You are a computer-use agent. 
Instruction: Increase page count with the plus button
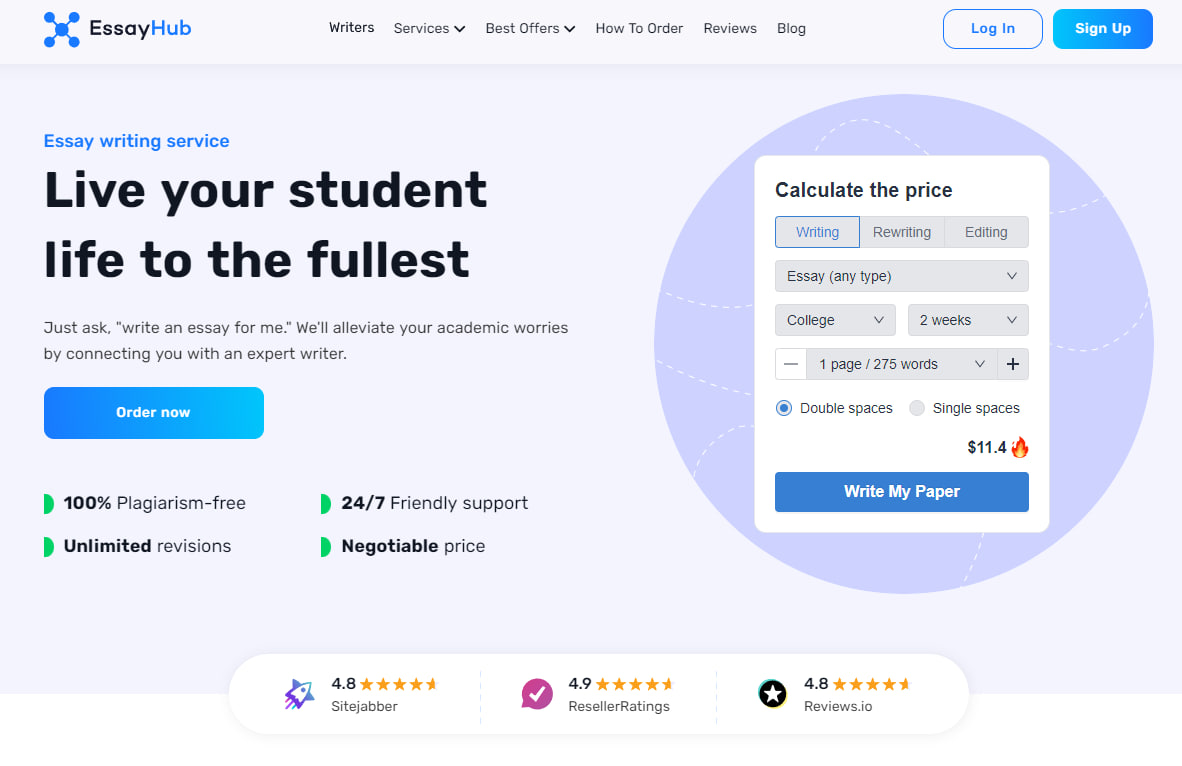(x=1013, y=364)
